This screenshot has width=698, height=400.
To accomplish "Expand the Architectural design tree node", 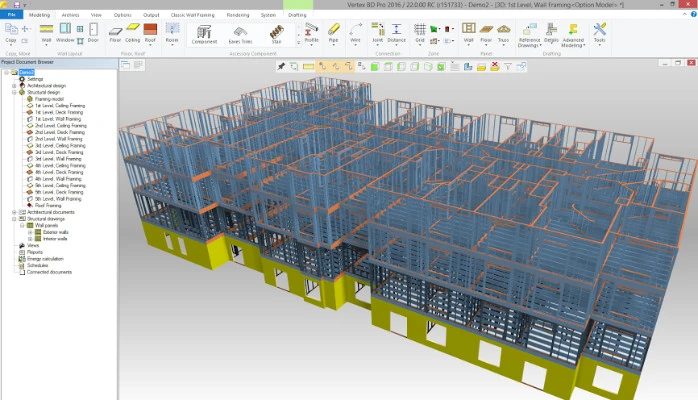I will point(14,85).
